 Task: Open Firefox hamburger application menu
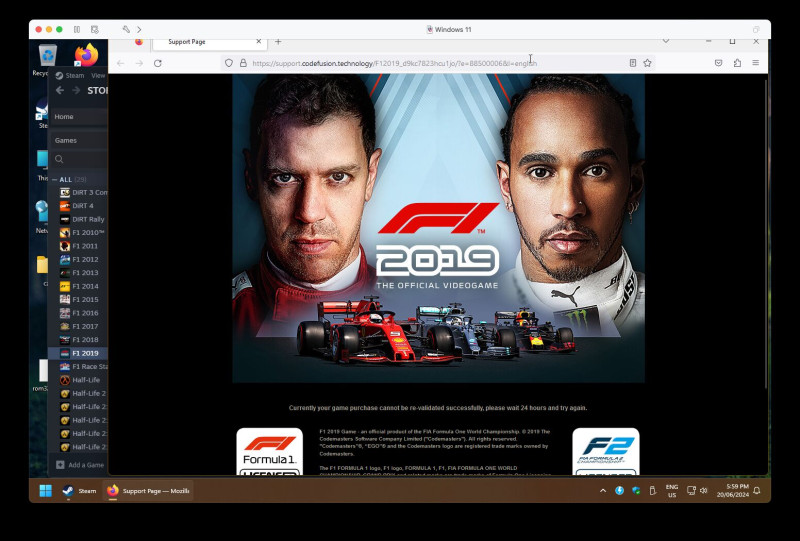pos(756,63)
